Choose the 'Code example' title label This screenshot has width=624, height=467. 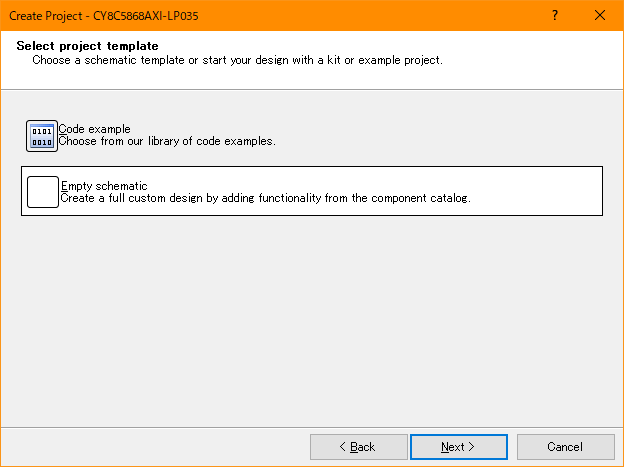click(x=94, y=129)
